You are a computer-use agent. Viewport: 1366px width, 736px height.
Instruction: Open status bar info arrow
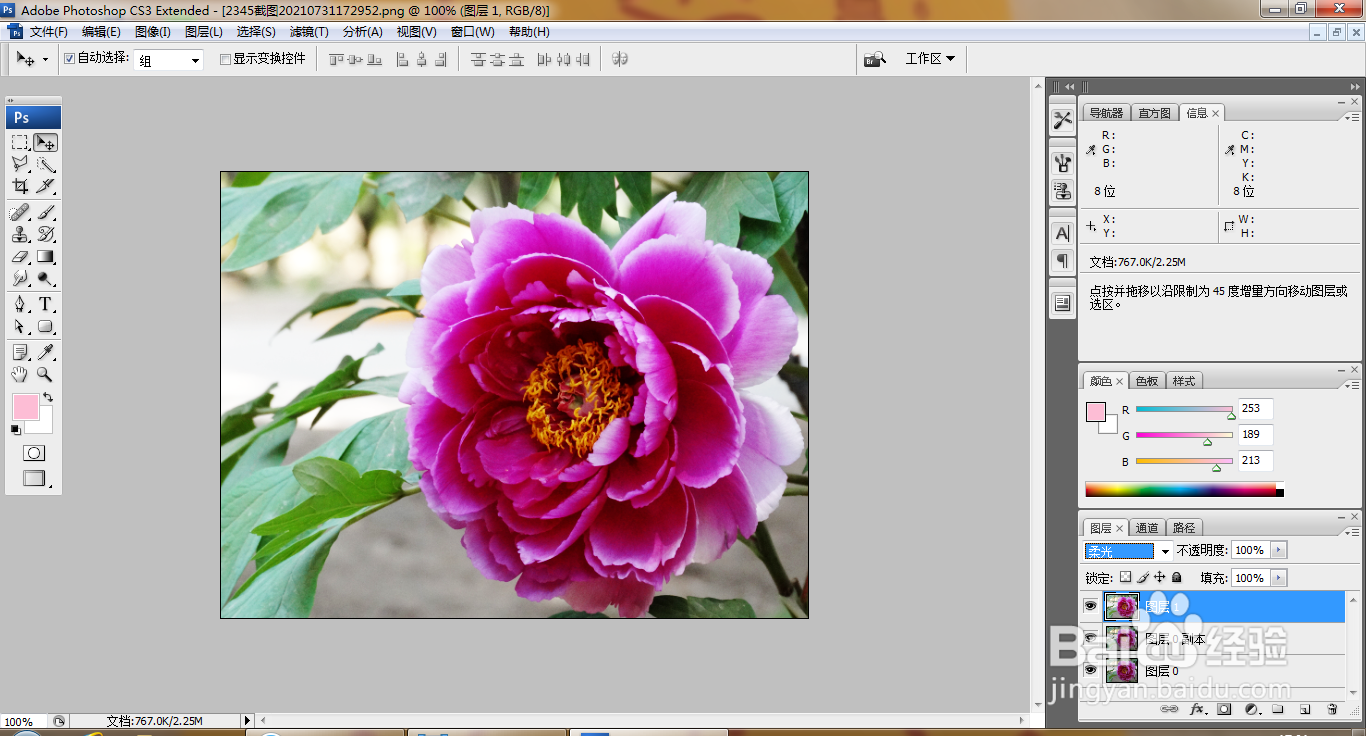pos(248,720)
